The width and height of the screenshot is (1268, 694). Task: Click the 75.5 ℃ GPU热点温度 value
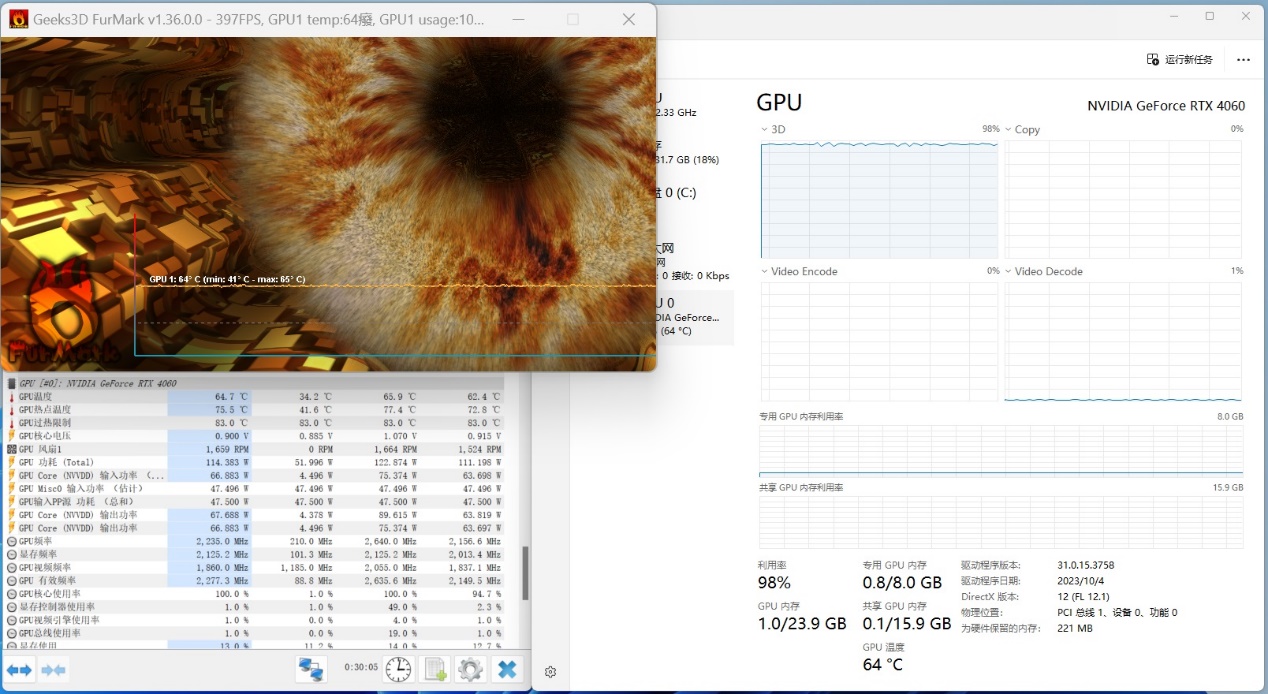(231, 410)
